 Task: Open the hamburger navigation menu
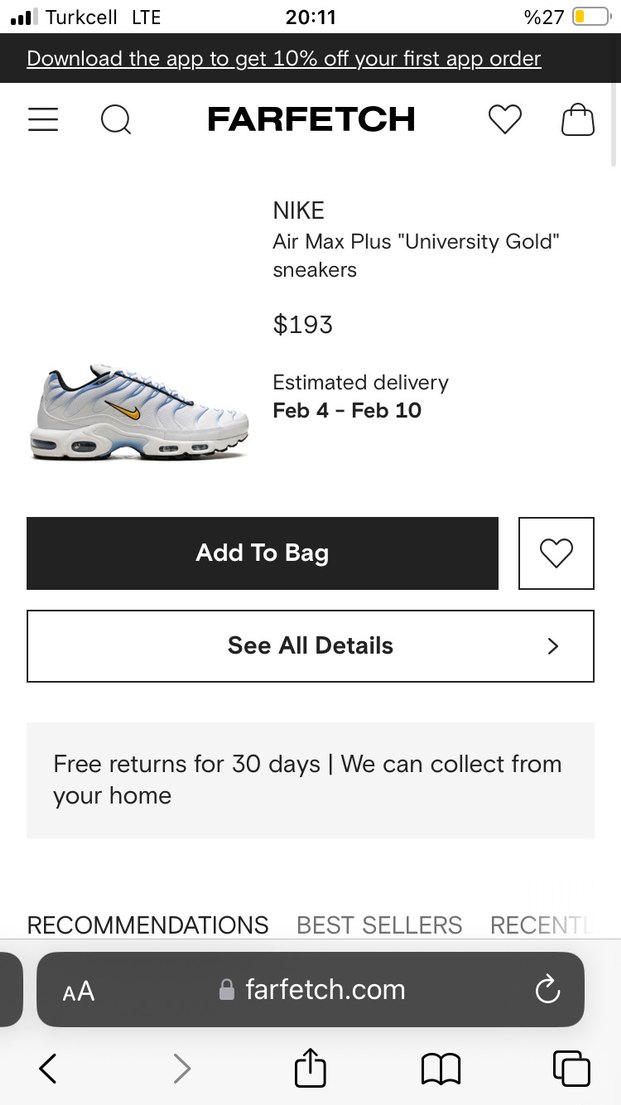43,119
